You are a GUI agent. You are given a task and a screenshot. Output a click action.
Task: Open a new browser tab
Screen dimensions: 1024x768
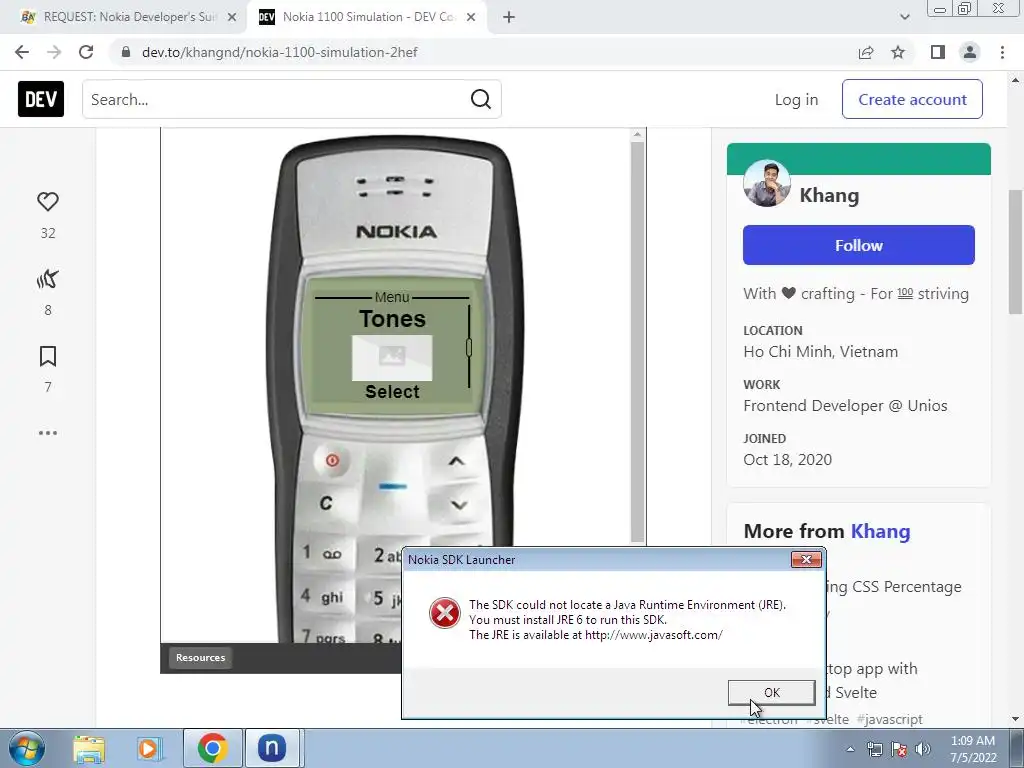point(509,18)
